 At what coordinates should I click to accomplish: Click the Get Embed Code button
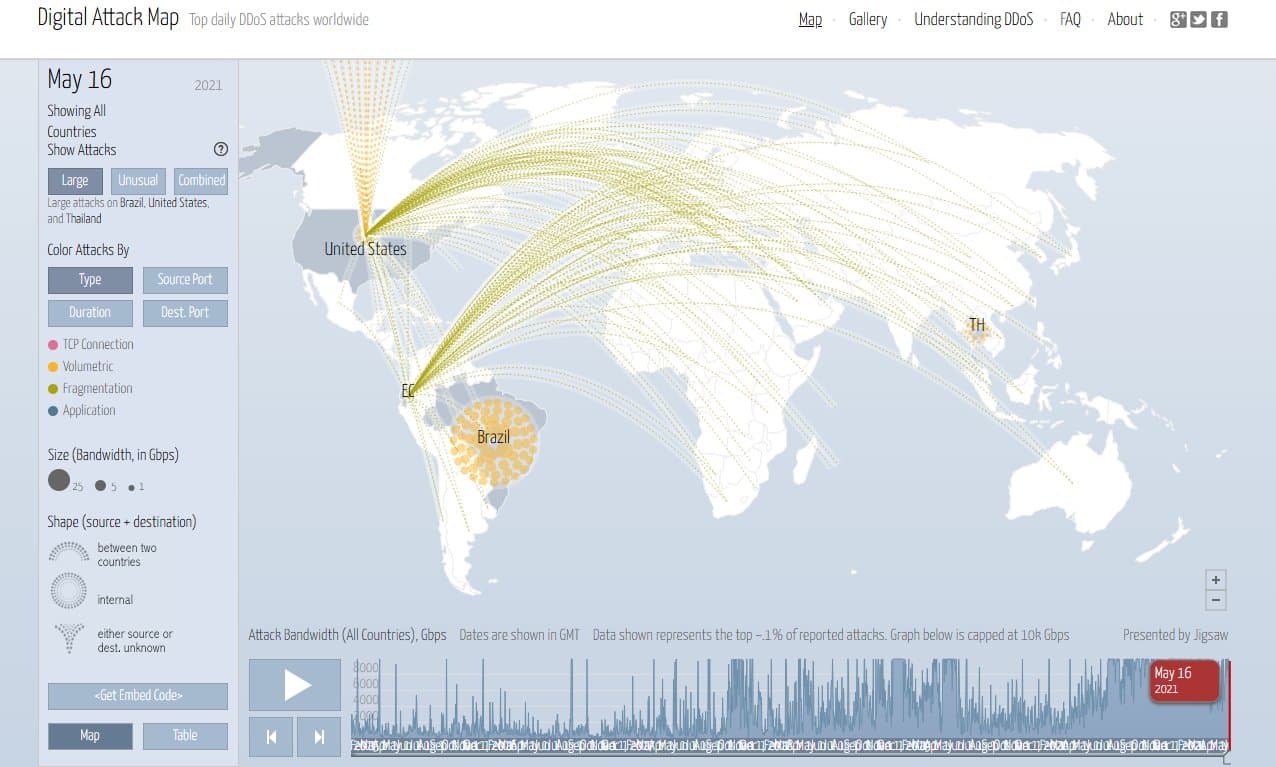pyautogui.click(x=138, y=696)
